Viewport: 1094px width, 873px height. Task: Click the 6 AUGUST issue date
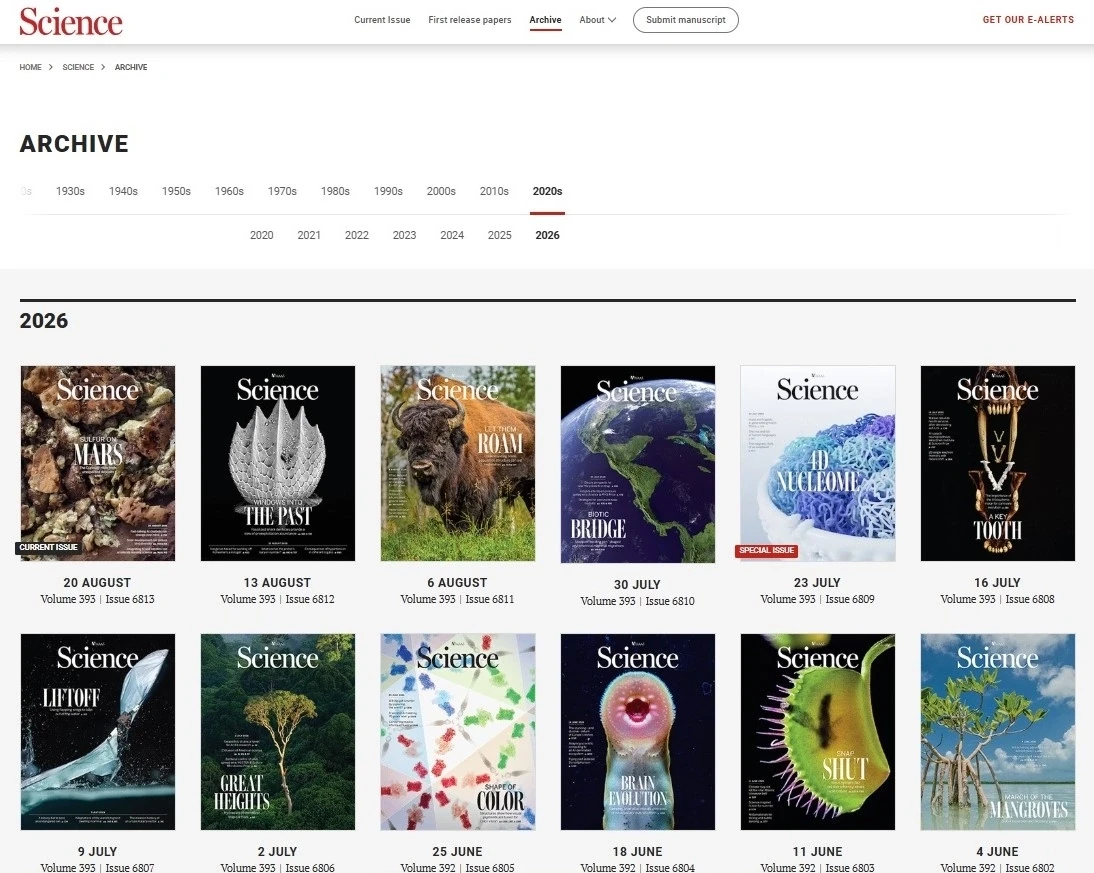457,583
